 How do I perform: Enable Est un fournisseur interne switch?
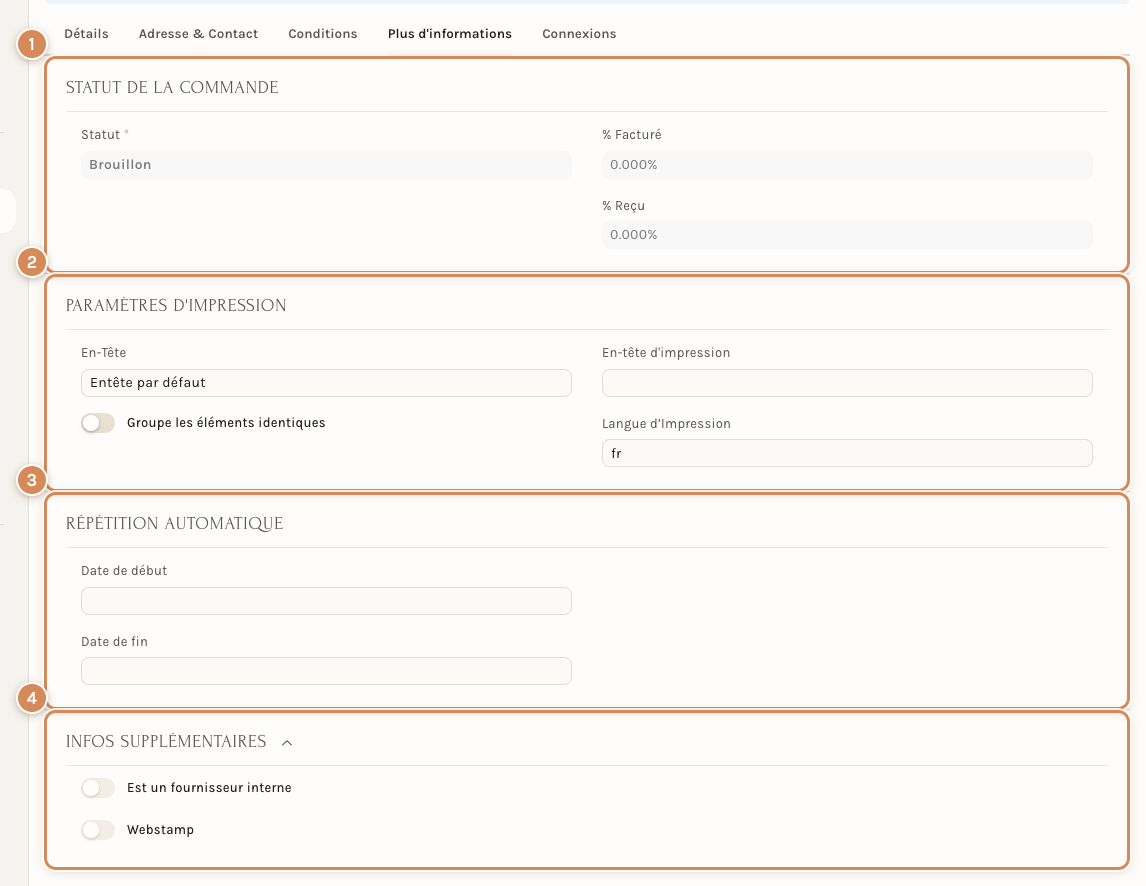98,788
